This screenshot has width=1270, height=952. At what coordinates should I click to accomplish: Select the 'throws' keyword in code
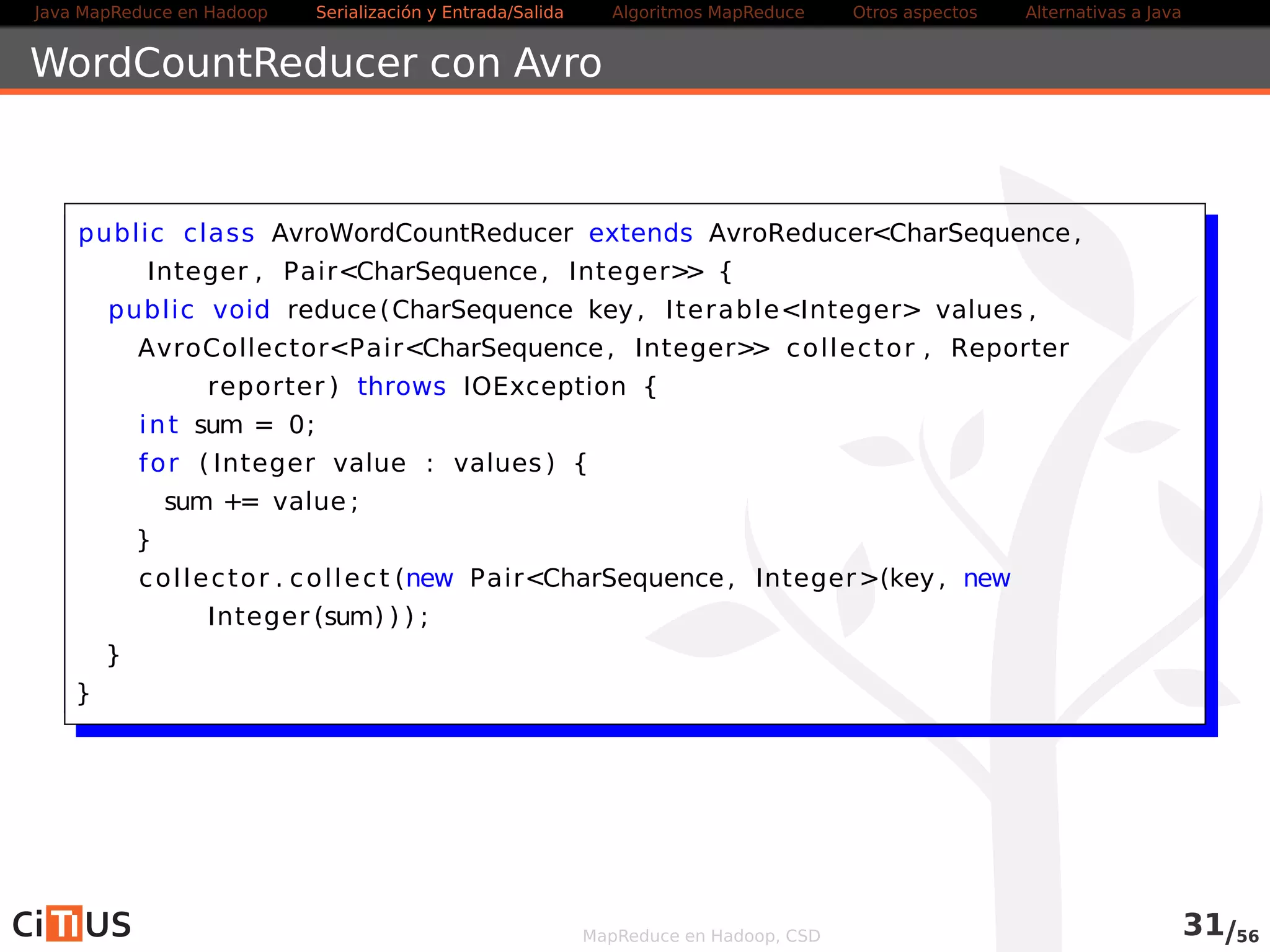pos(401,387)
